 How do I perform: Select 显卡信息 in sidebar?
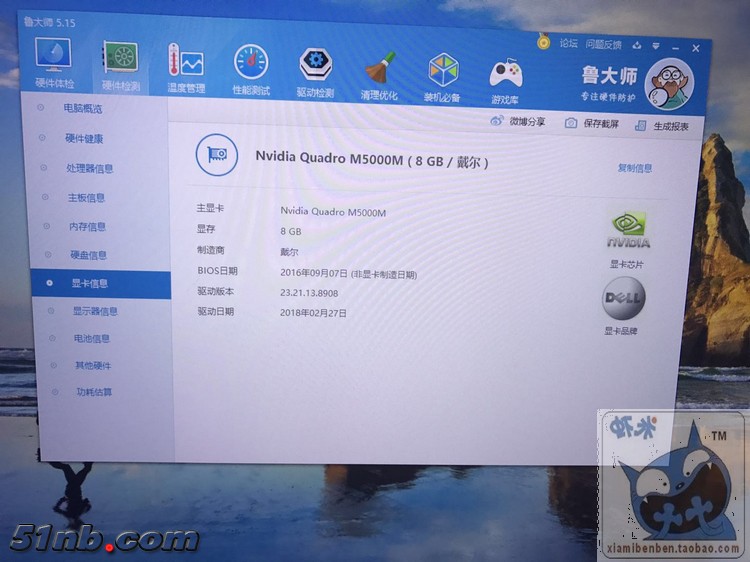(101, 284)
